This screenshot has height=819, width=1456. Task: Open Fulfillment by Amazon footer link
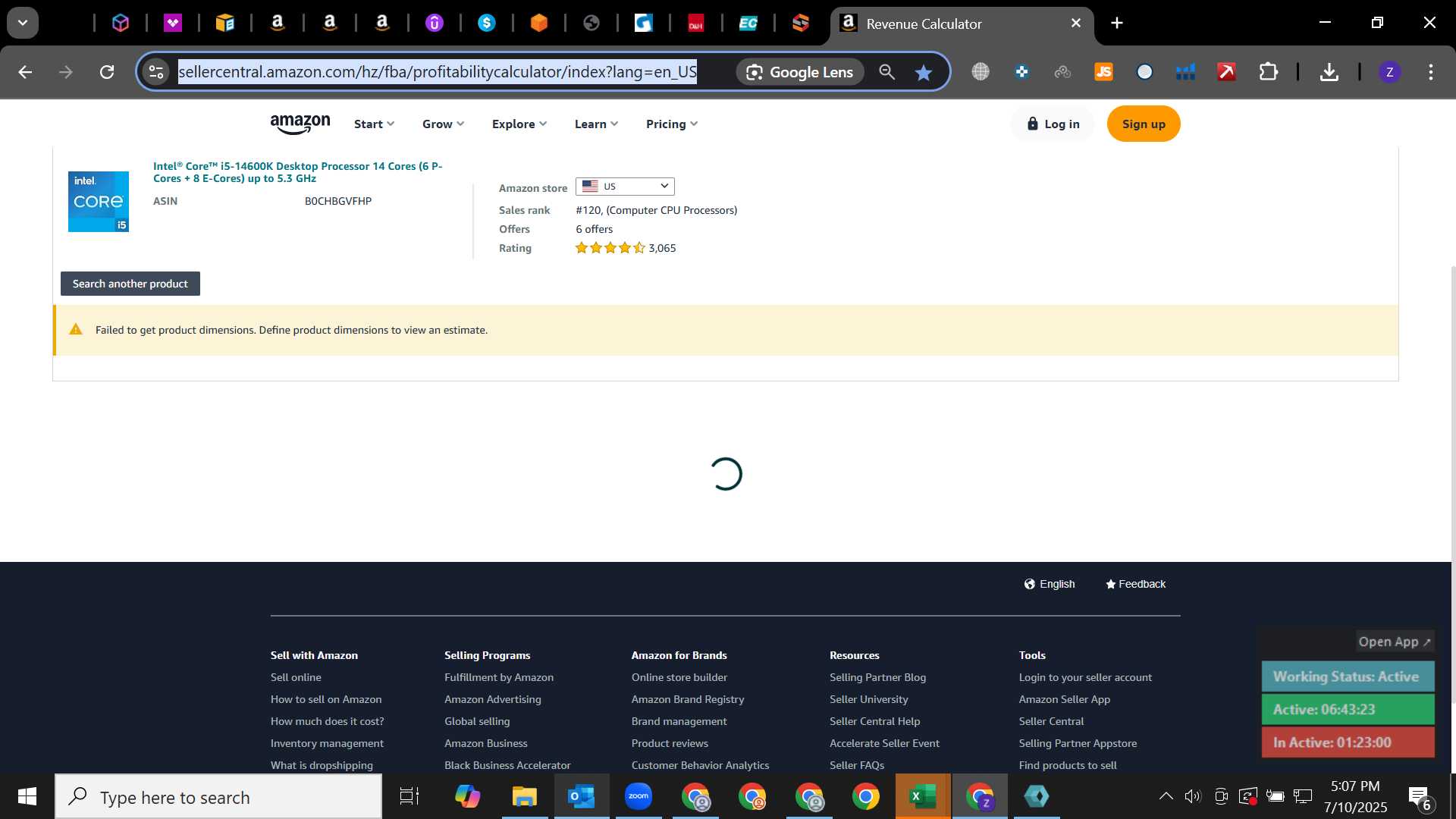(499, 677)
